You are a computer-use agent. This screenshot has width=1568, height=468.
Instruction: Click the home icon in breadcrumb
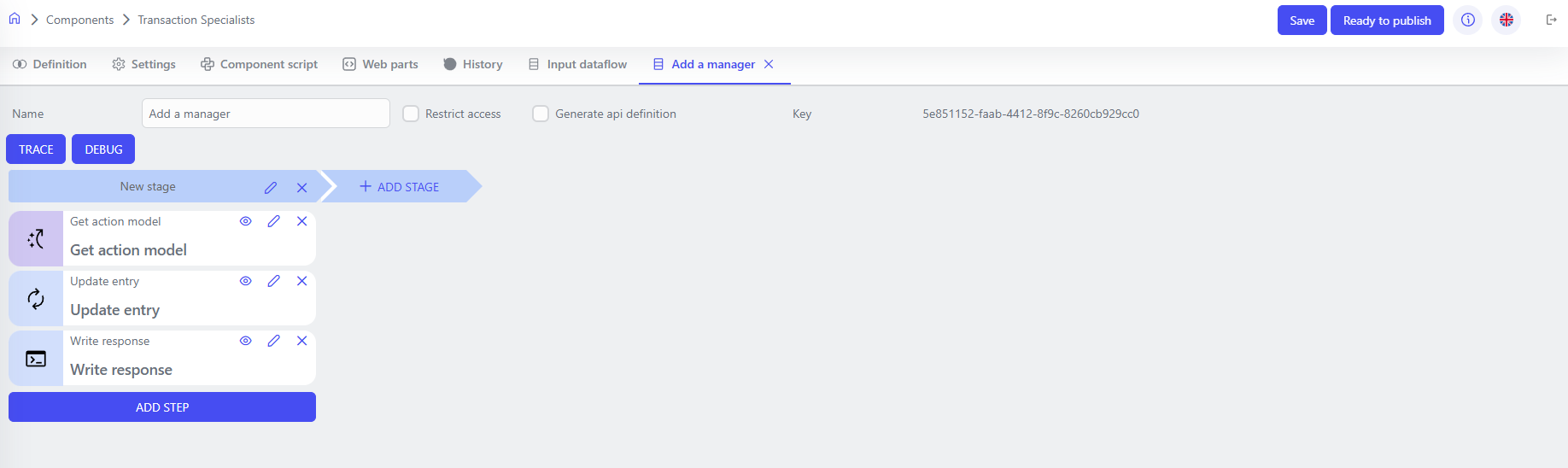pos(15,19)
